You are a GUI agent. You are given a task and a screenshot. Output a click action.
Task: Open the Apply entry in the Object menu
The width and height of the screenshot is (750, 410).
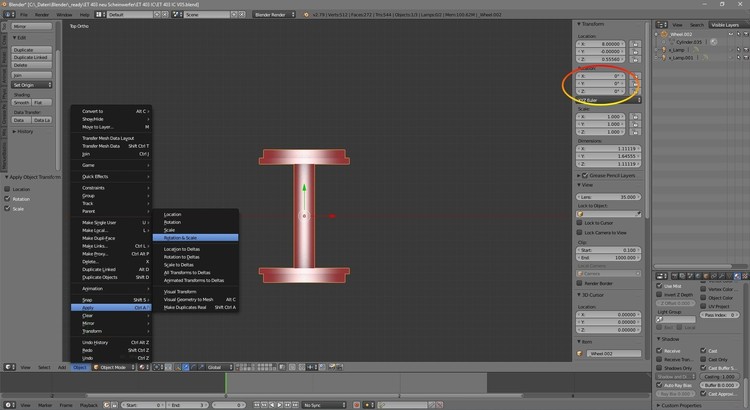[111, 308]
